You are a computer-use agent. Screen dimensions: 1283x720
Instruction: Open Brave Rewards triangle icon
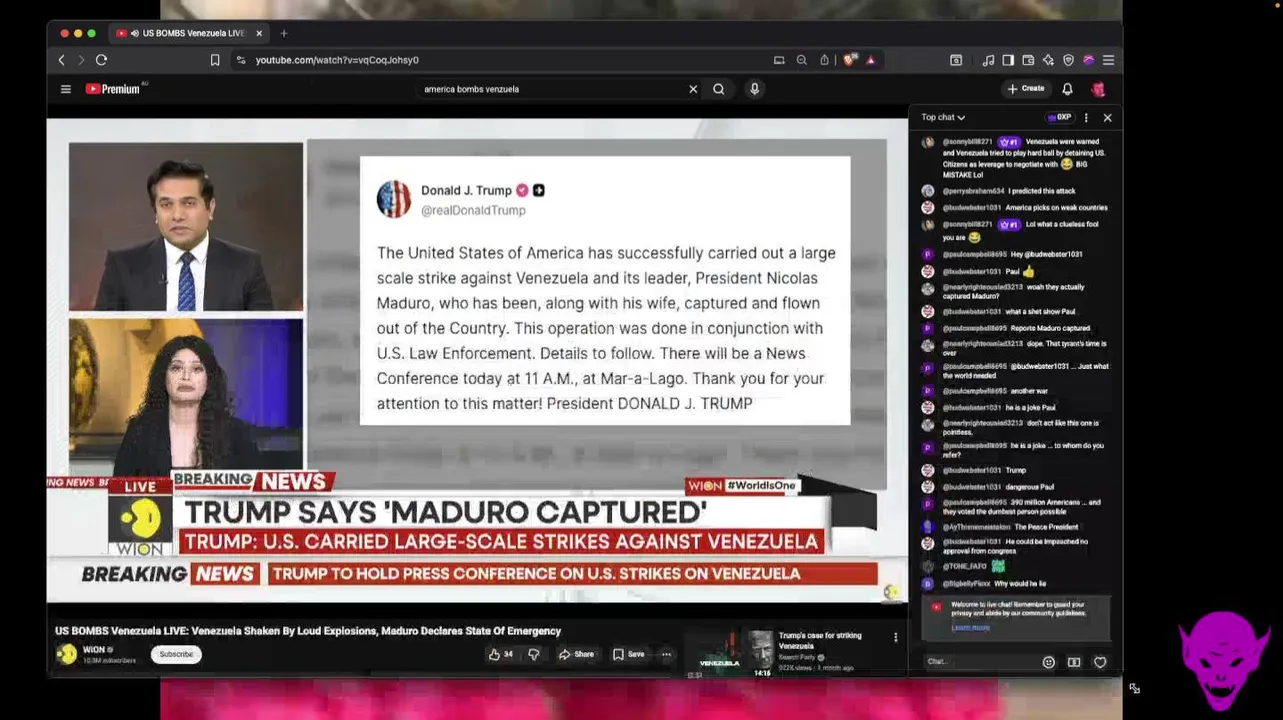[x=871, y=60]
